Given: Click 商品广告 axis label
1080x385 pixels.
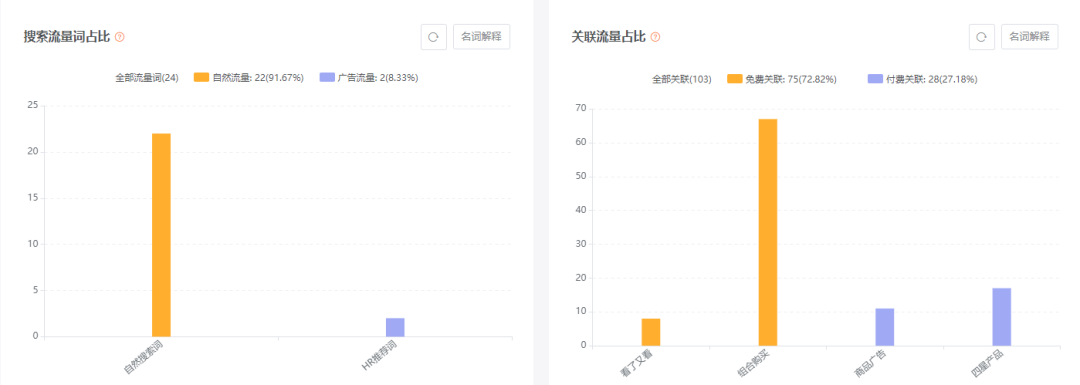Looking at the screenshot, I should click(x=872, y=364).
